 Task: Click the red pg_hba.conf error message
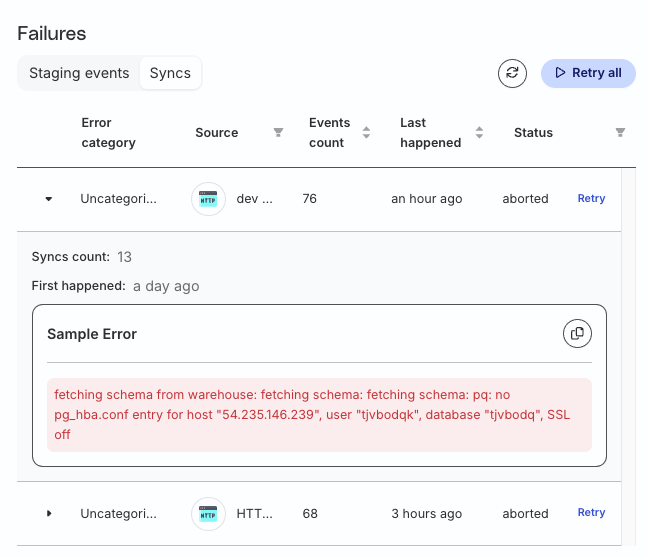pyautogui.click(x=319, y=415)
